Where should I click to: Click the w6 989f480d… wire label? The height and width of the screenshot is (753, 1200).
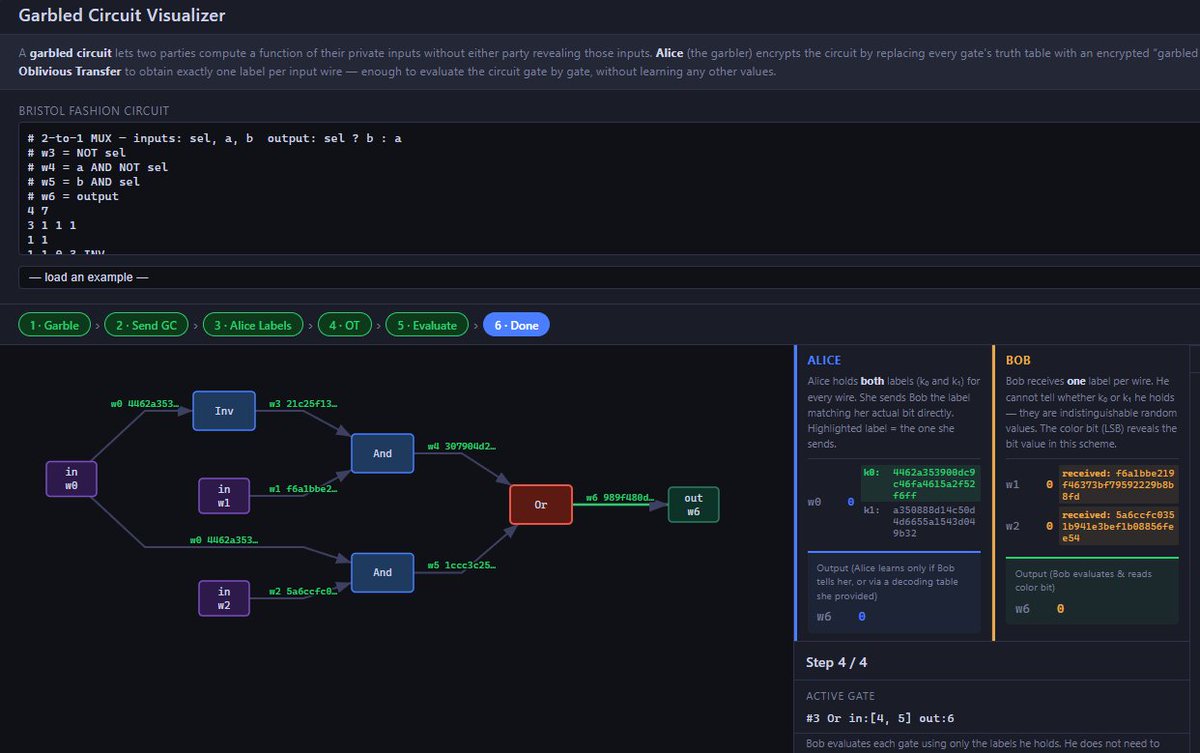[x=620, y=497]
